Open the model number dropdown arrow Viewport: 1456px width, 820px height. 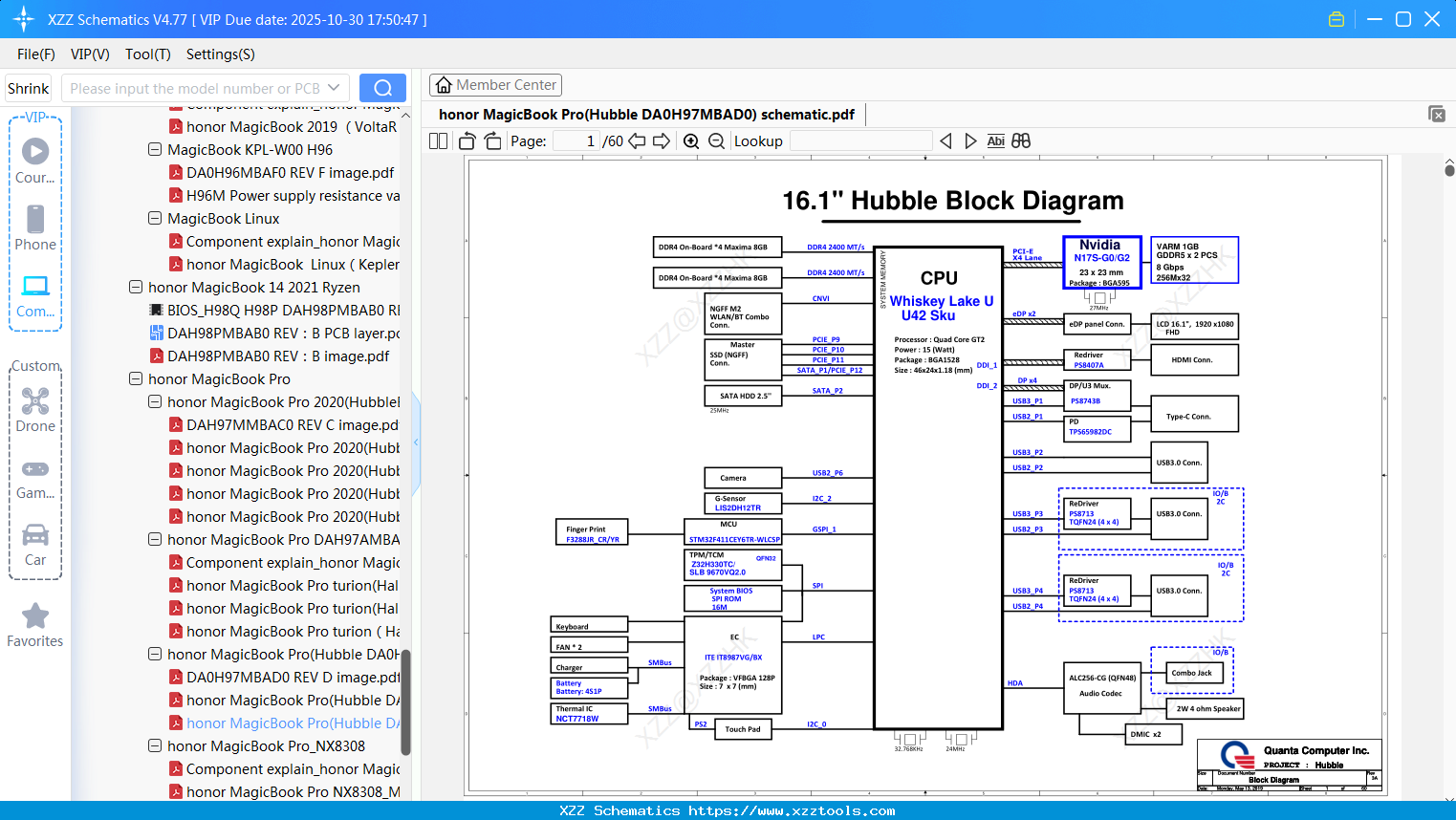pos(334,88)
